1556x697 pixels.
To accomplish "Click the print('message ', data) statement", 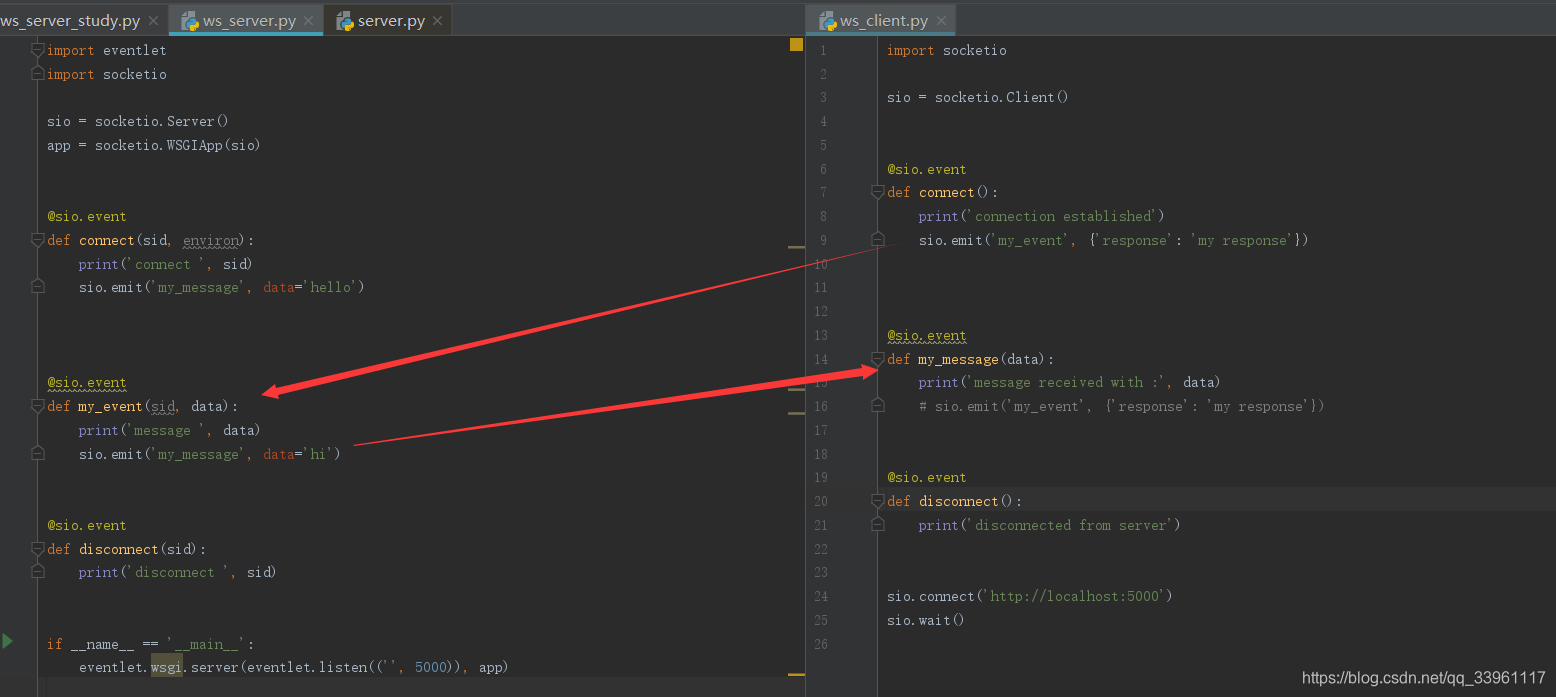I will pos(170,430).
